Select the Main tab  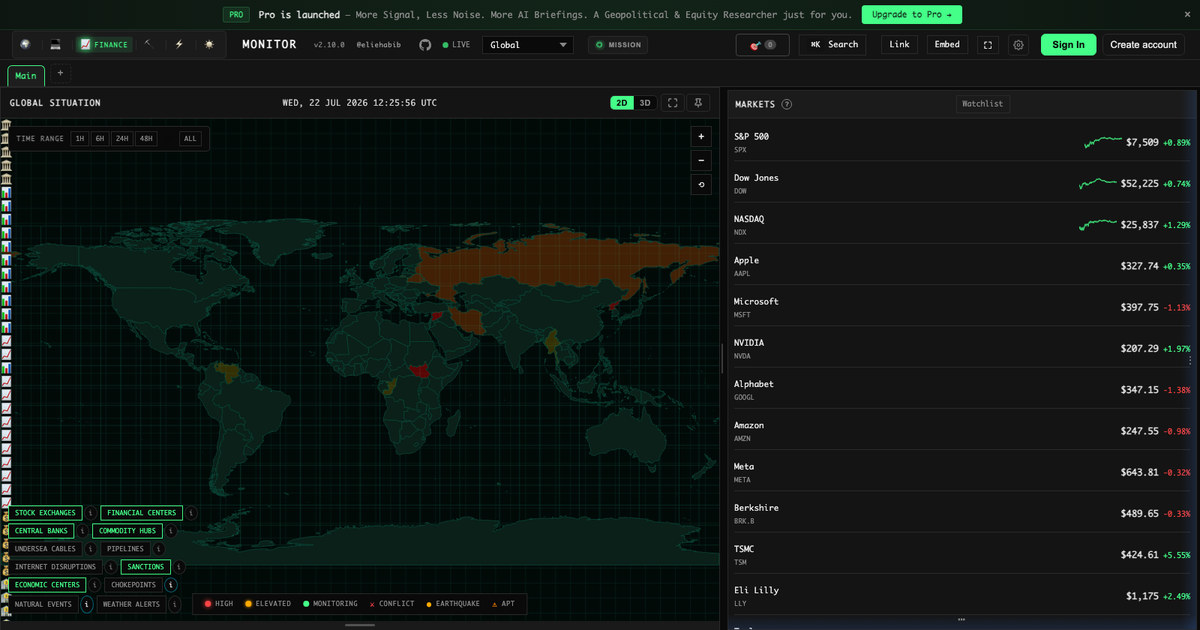click(x=26, y=76)
